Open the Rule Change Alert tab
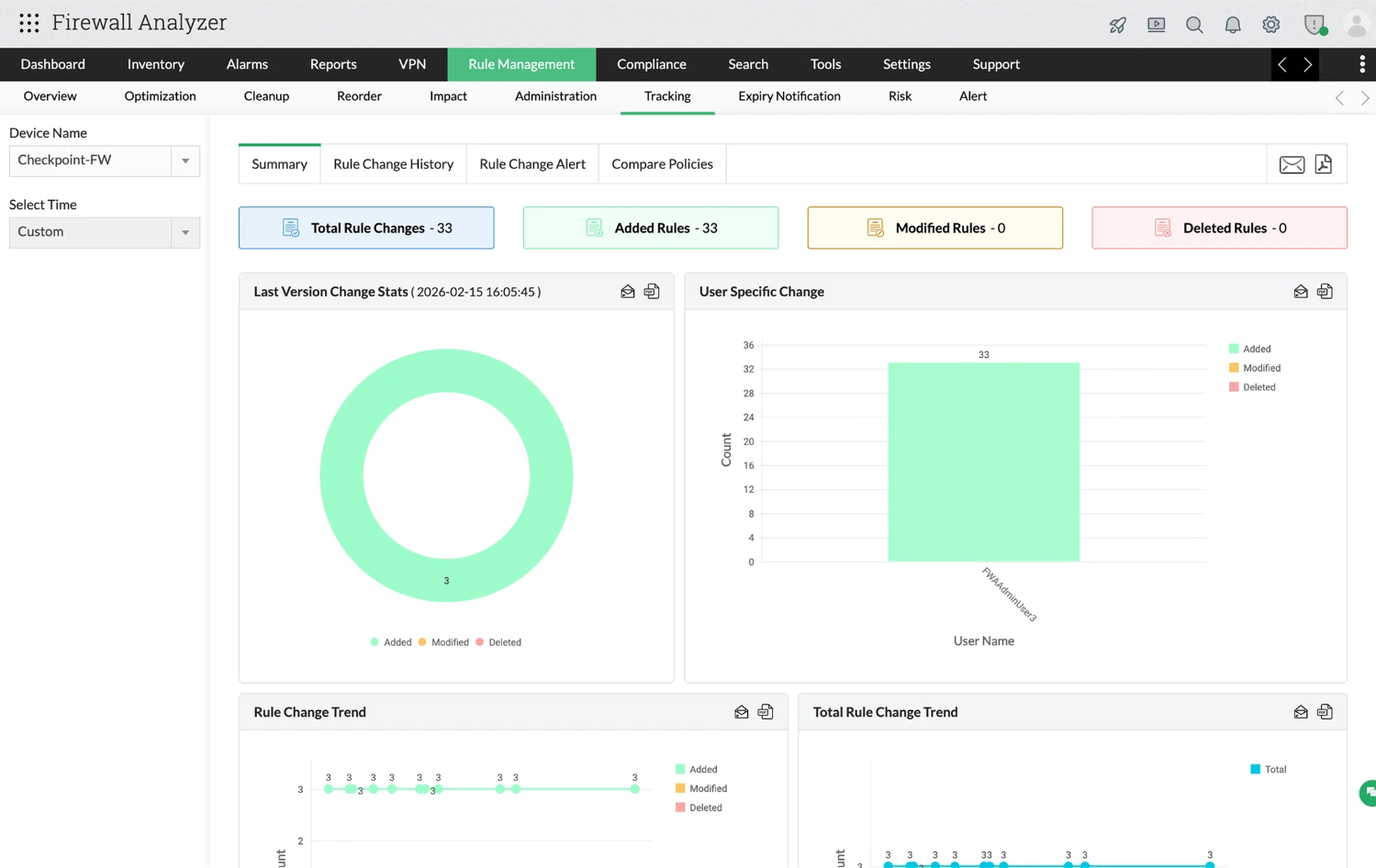1376x868 pixels. pyautogui.click(x=532, y=164)
